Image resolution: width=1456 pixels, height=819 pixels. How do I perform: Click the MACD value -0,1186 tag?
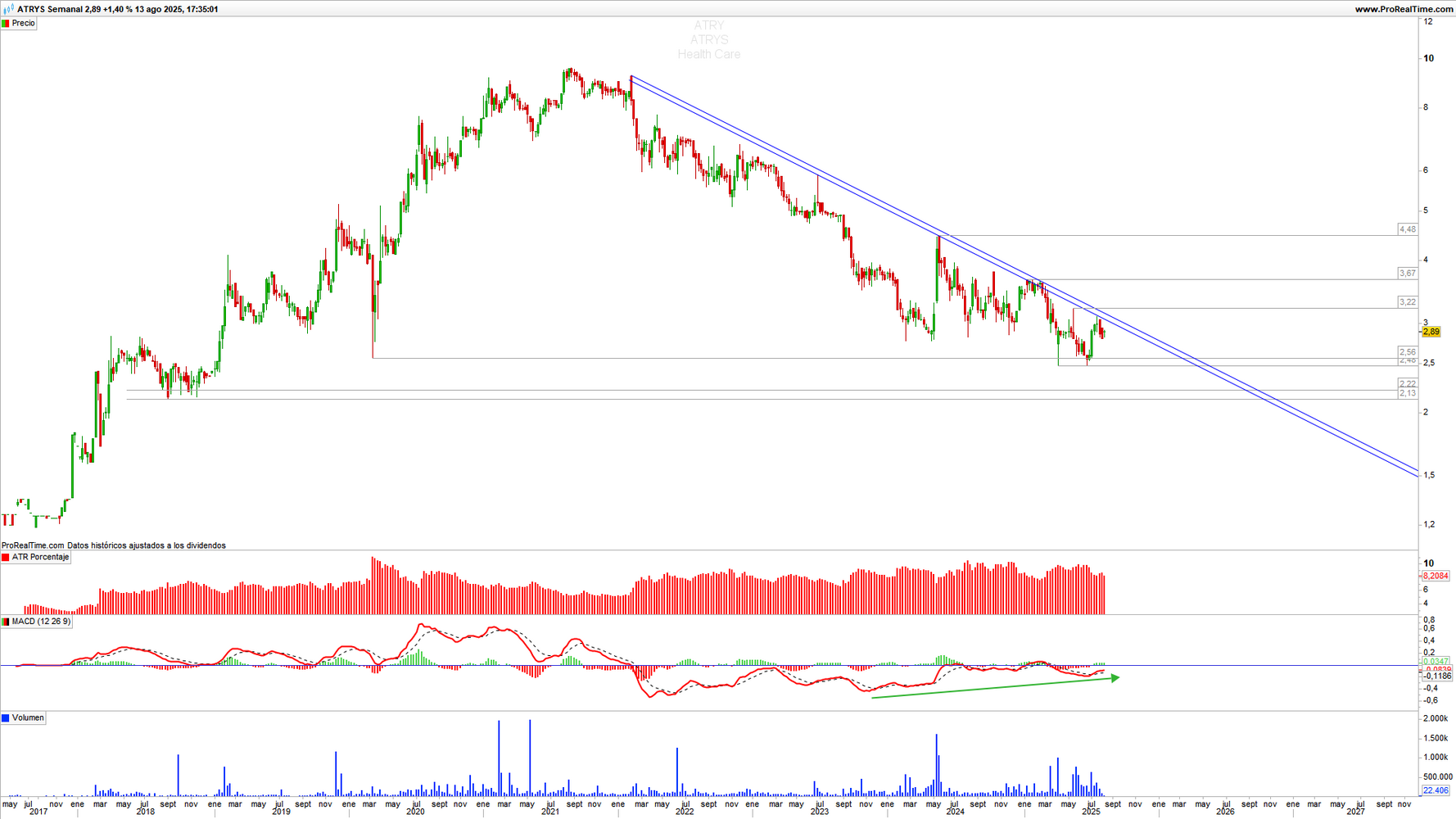(x=1437, y=676)
